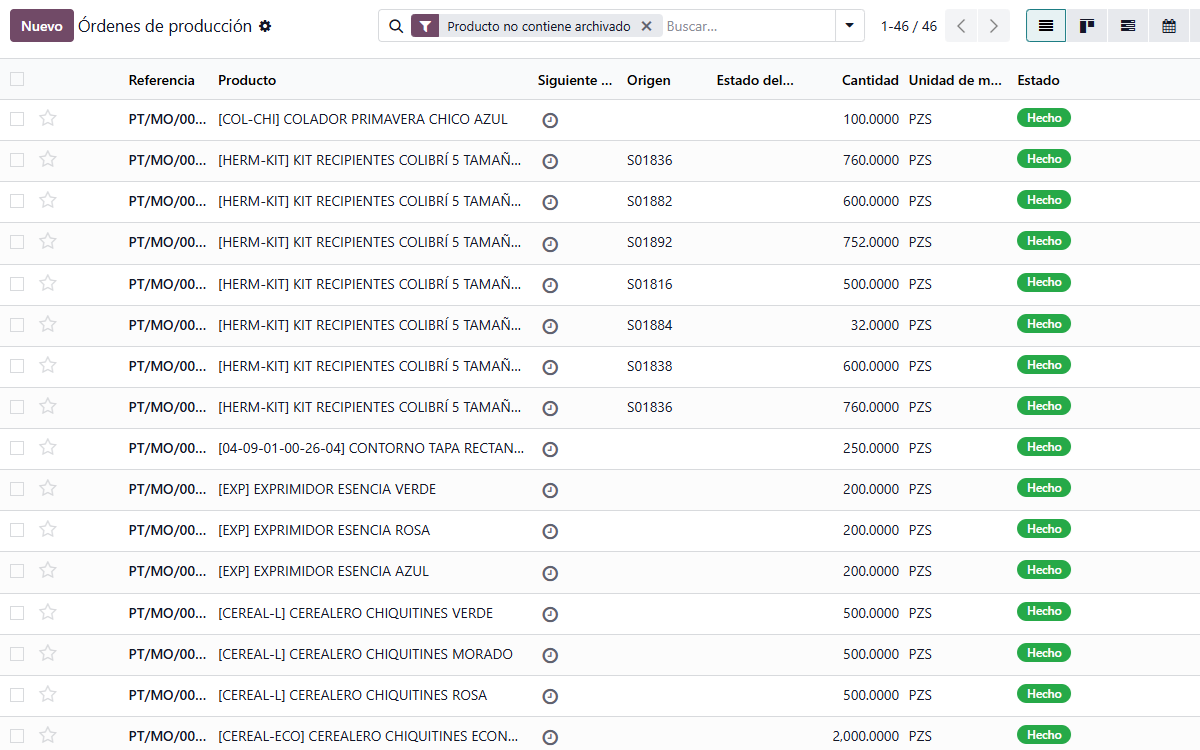Open the gear icon beside Órdenes de producción
Viewport: 1200px width, 750px height.
coord(264,26)
